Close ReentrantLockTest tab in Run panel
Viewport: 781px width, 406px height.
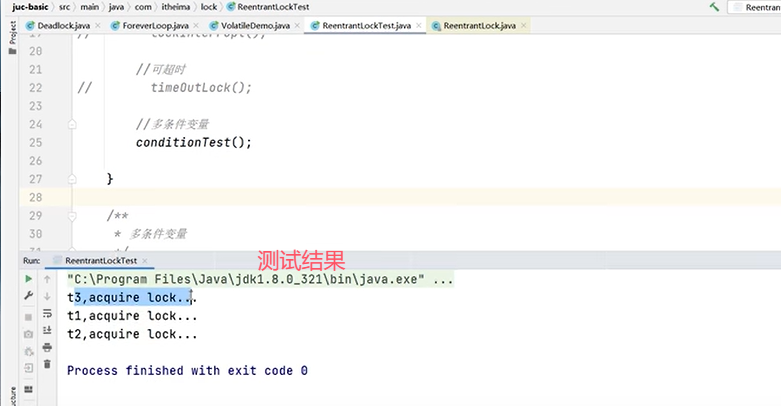click(x=145, y=261)
